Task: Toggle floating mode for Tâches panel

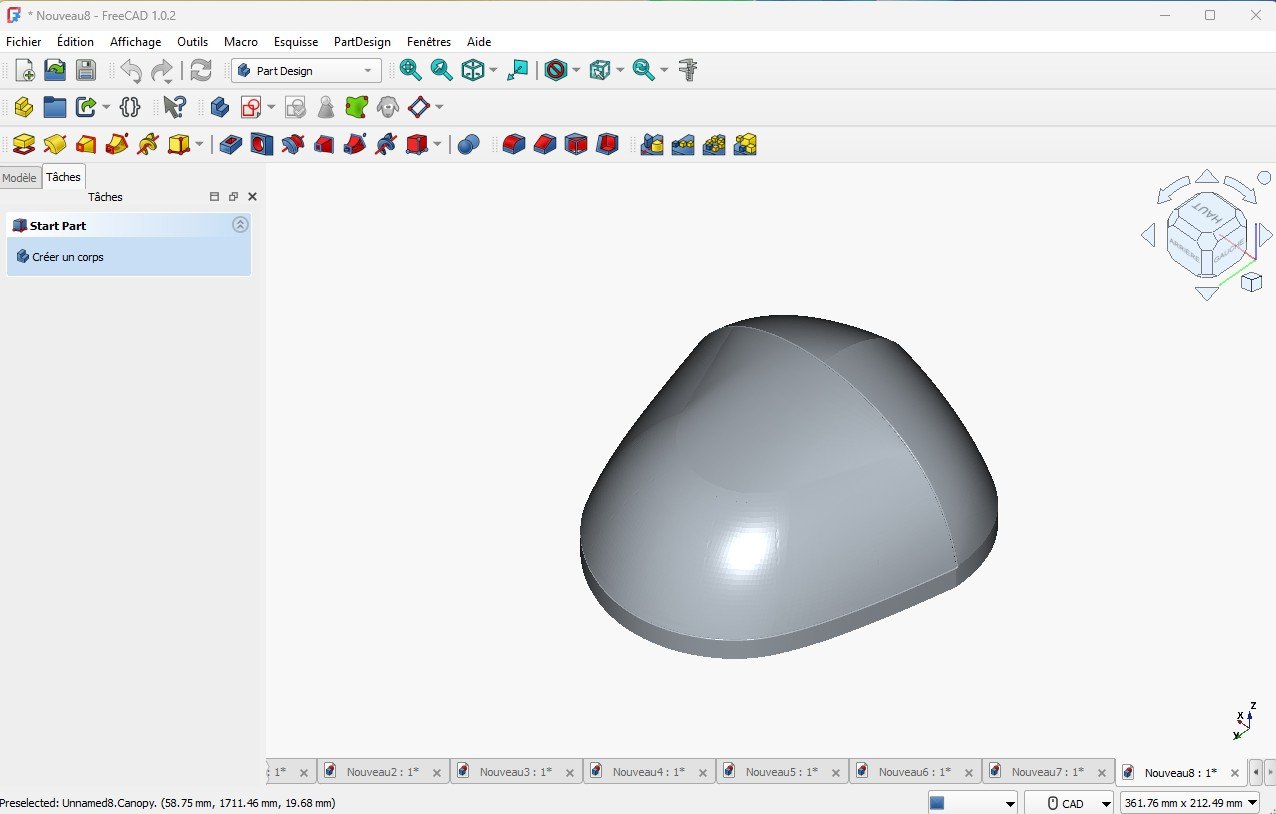Action: (x=233, y=197)
